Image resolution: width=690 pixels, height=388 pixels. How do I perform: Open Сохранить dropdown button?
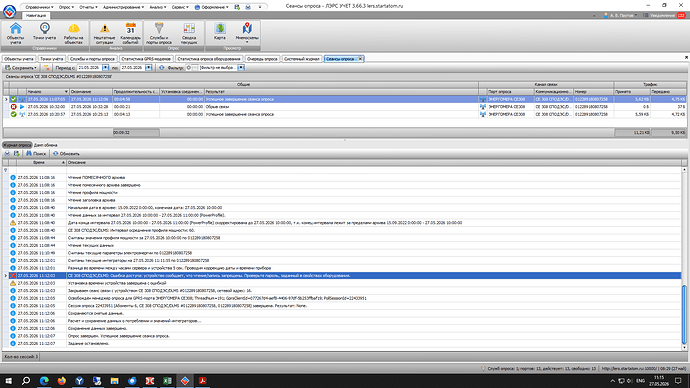(x=21, y=68)
